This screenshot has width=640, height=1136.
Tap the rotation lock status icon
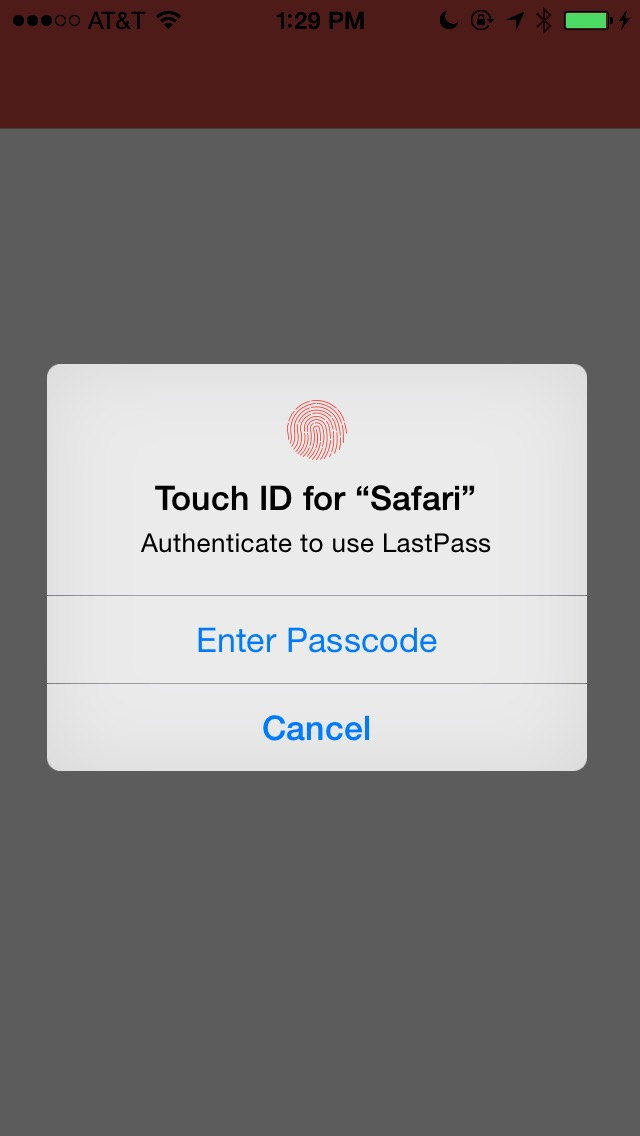click(481, 20)
